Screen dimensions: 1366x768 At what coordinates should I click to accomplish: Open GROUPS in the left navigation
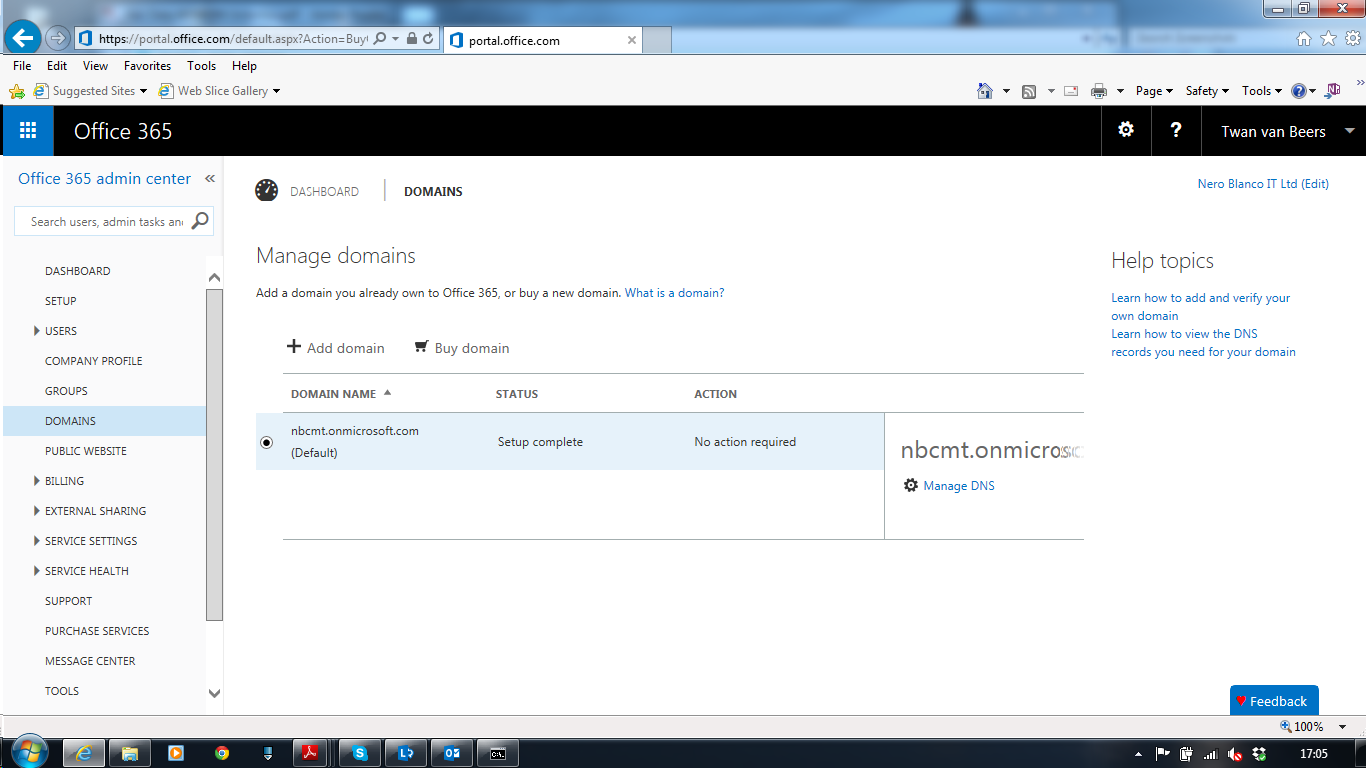click(66, 391)
